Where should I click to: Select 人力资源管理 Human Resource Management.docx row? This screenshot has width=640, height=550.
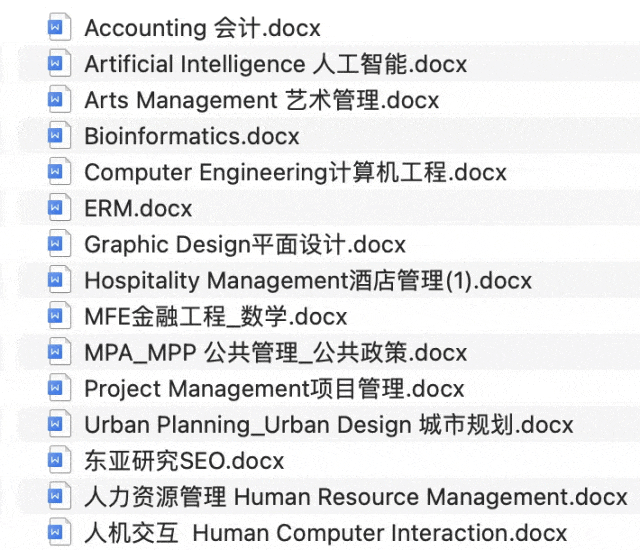[x=356, y=497]
